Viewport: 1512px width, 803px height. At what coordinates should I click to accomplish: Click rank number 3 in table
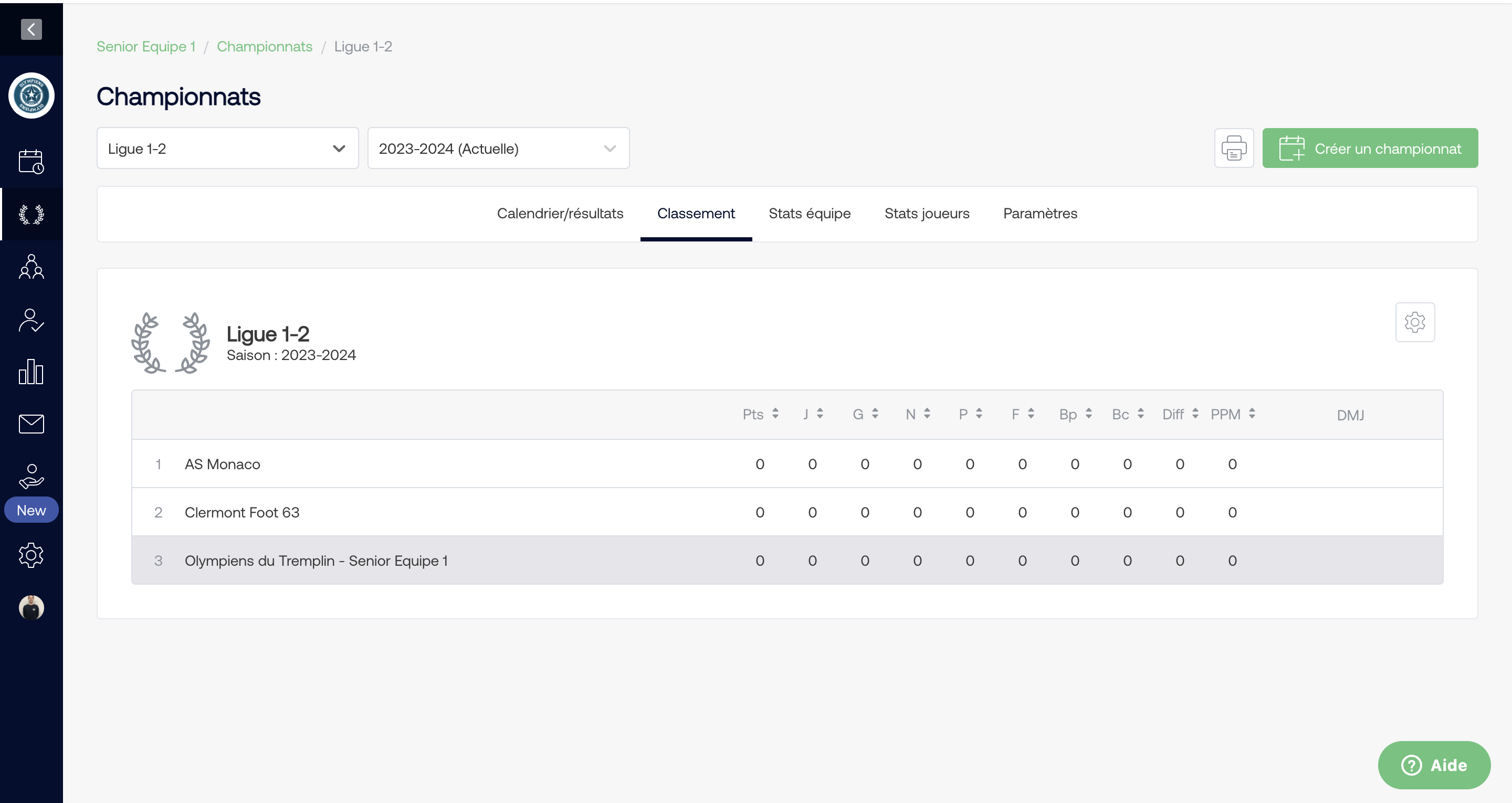159,560
